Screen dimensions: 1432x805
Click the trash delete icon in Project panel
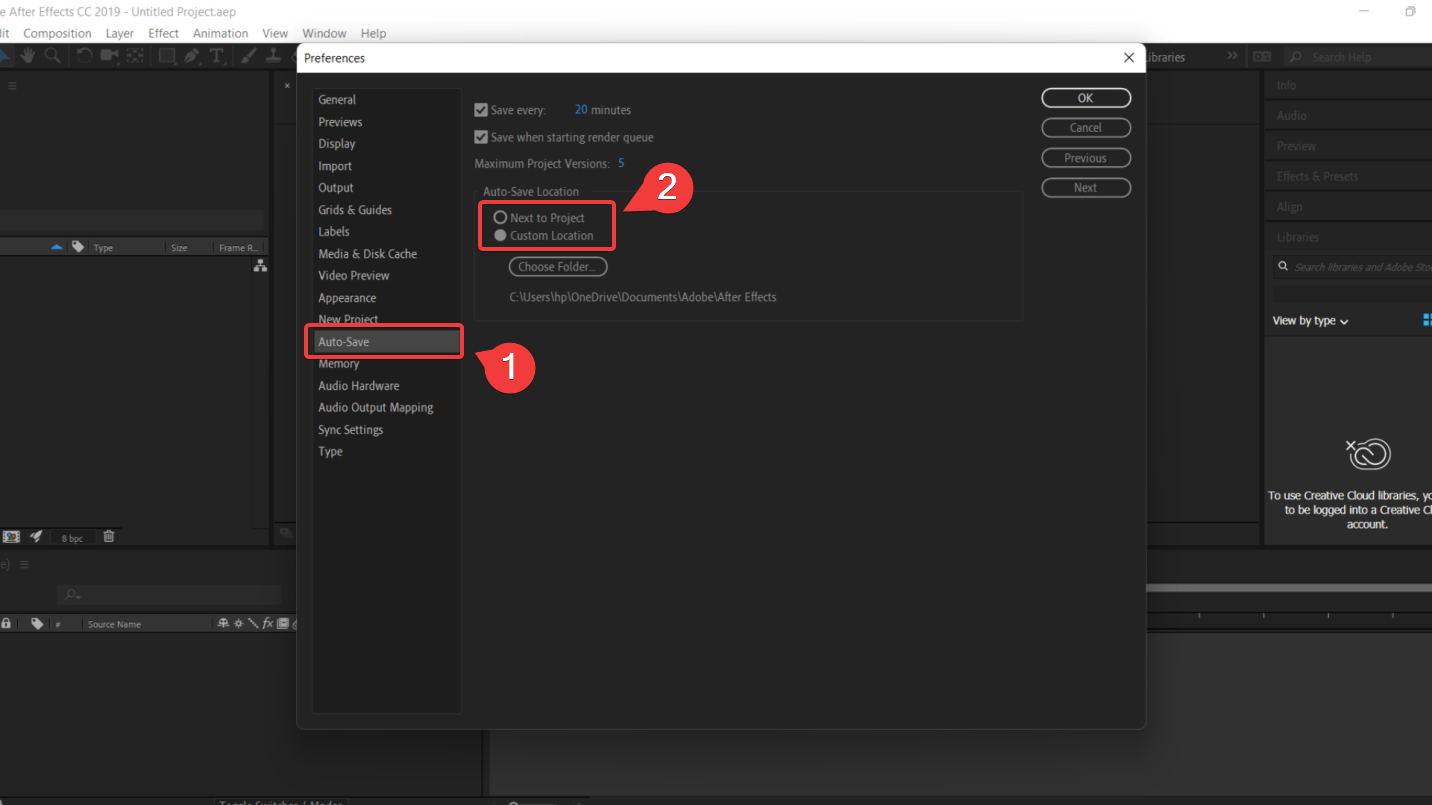[x=109, y=537]
